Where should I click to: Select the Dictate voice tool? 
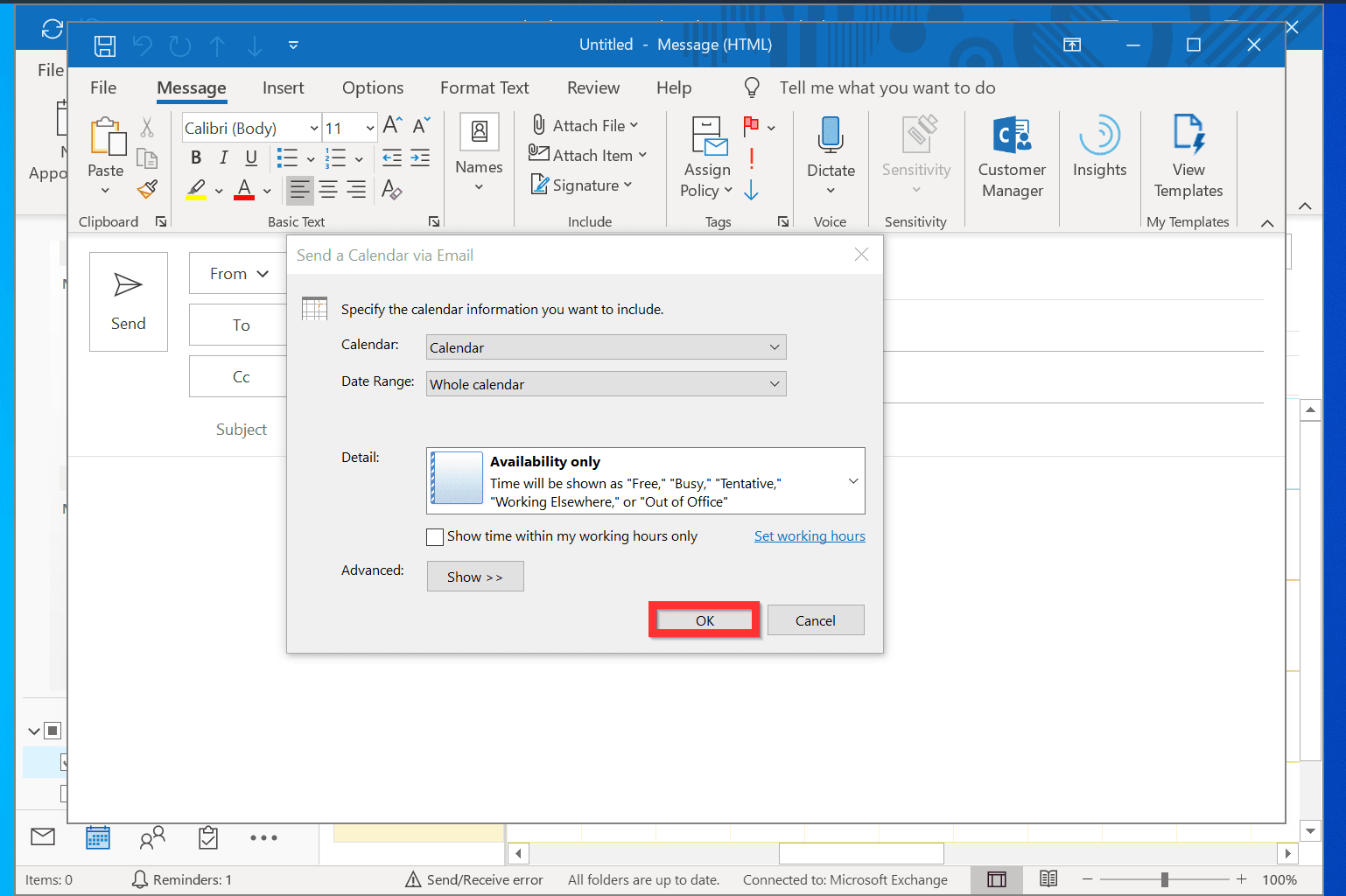(x=830, y=157)
